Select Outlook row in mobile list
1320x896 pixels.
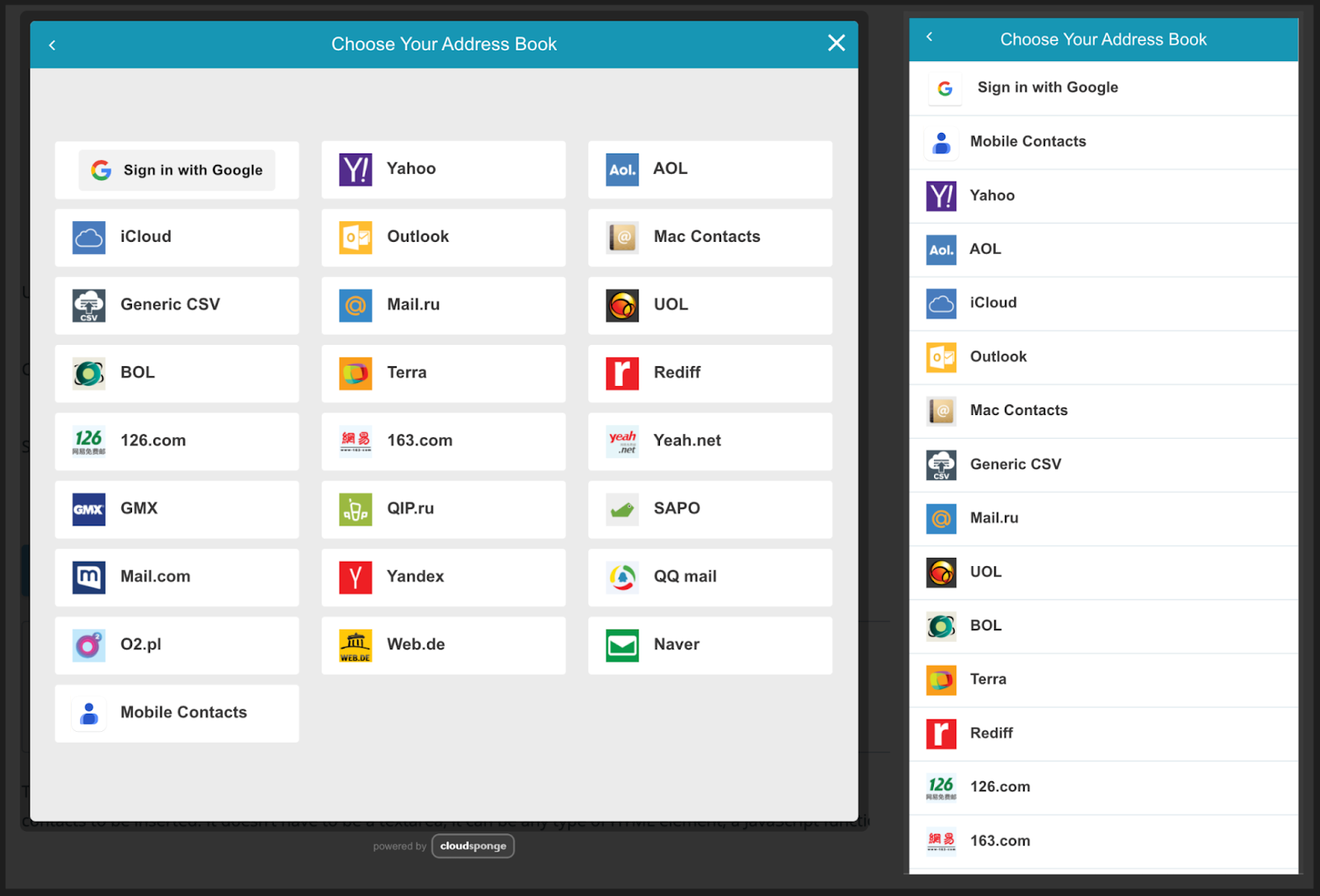pos(1103,357)
